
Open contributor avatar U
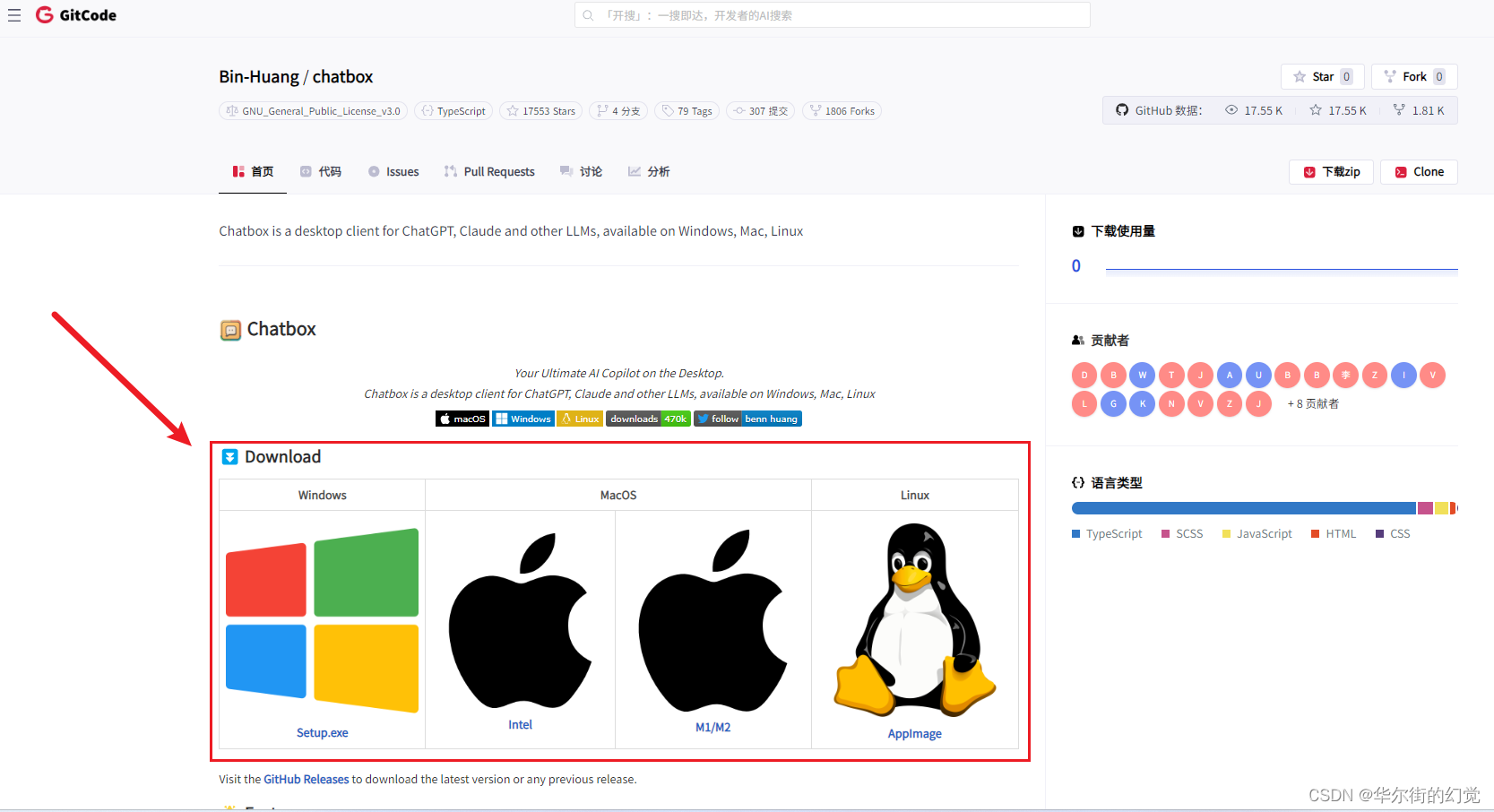1258,375
